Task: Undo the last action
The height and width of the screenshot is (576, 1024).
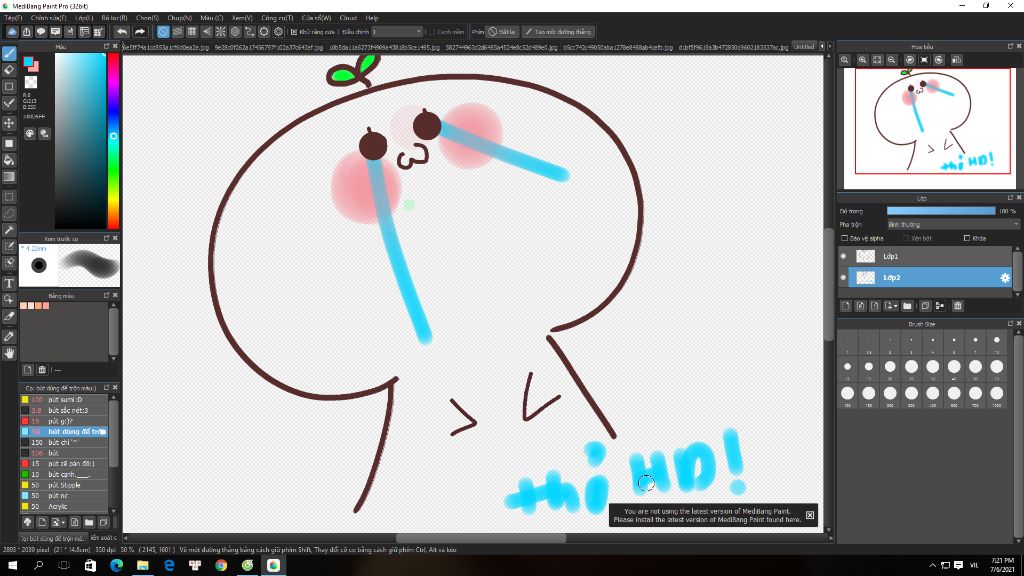Action: [x=122, y=31]
